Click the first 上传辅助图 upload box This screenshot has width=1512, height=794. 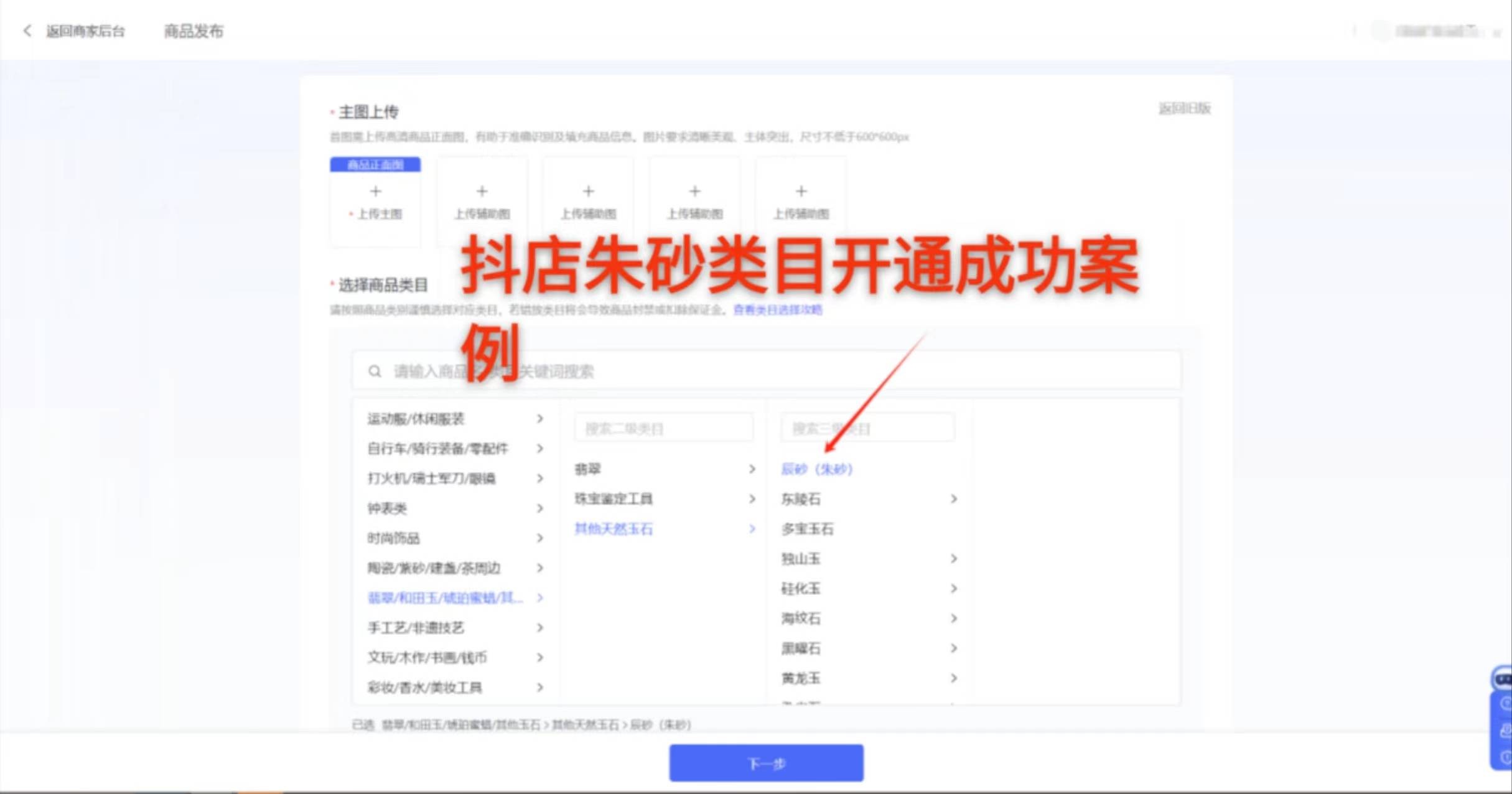482,202
